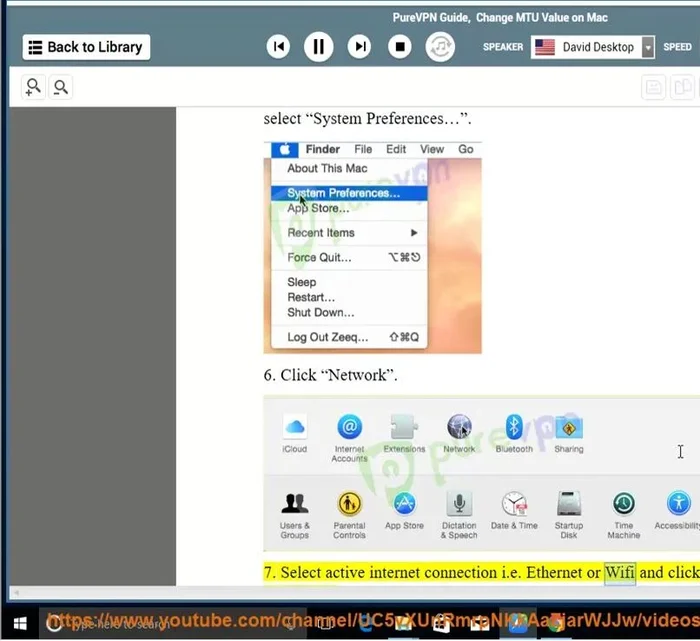Stop the reading playback
This screenshot has width=700, height=641.
tap(399, 46)
